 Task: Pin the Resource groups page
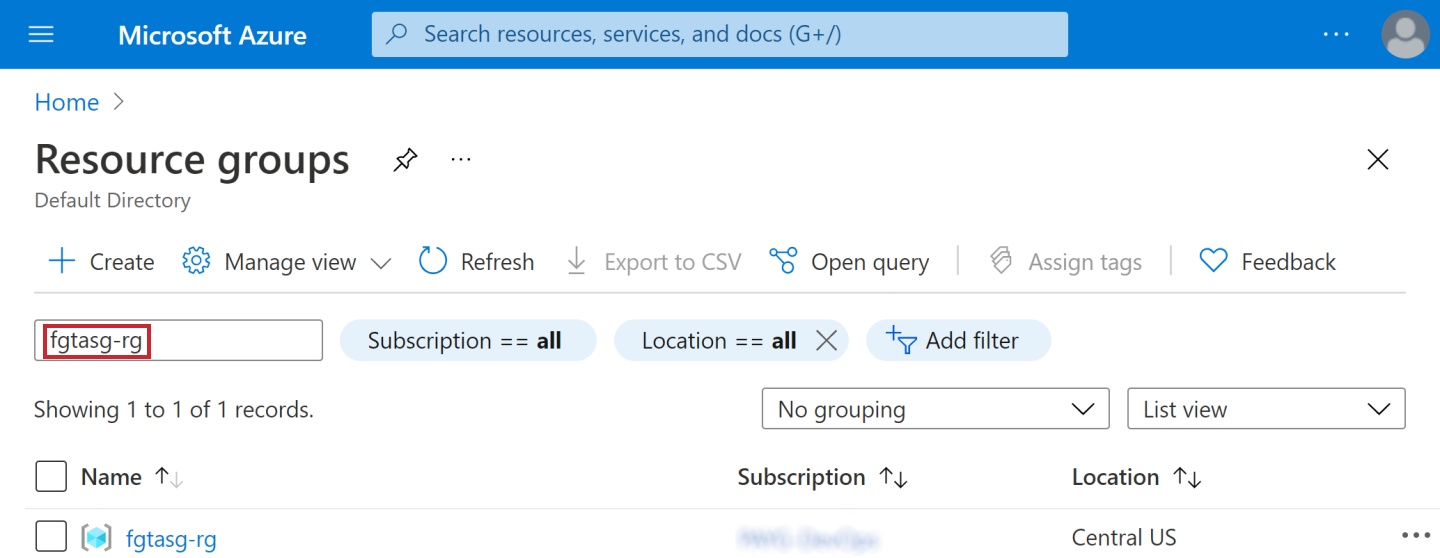pyautogui.click(x=405, y=160)
